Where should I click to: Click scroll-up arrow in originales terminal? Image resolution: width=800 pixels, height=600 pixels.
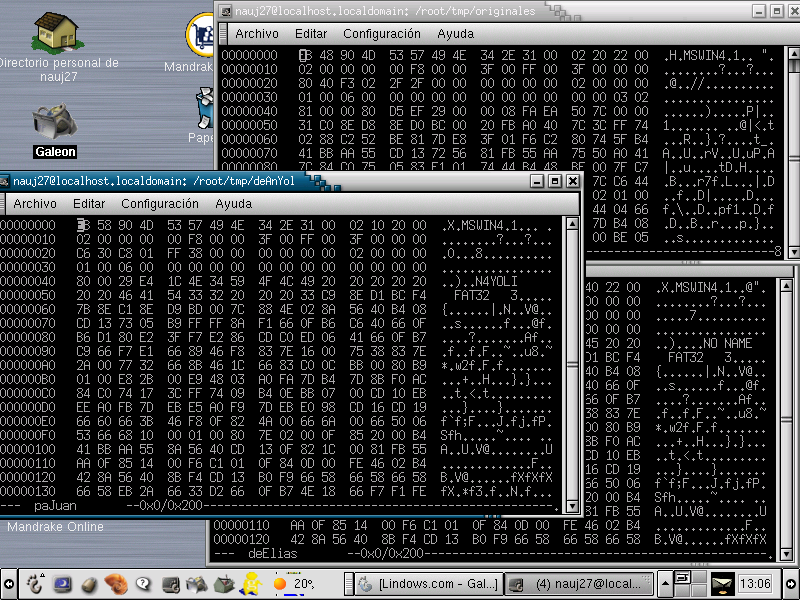pyautogui.click(x=794, y=53)
